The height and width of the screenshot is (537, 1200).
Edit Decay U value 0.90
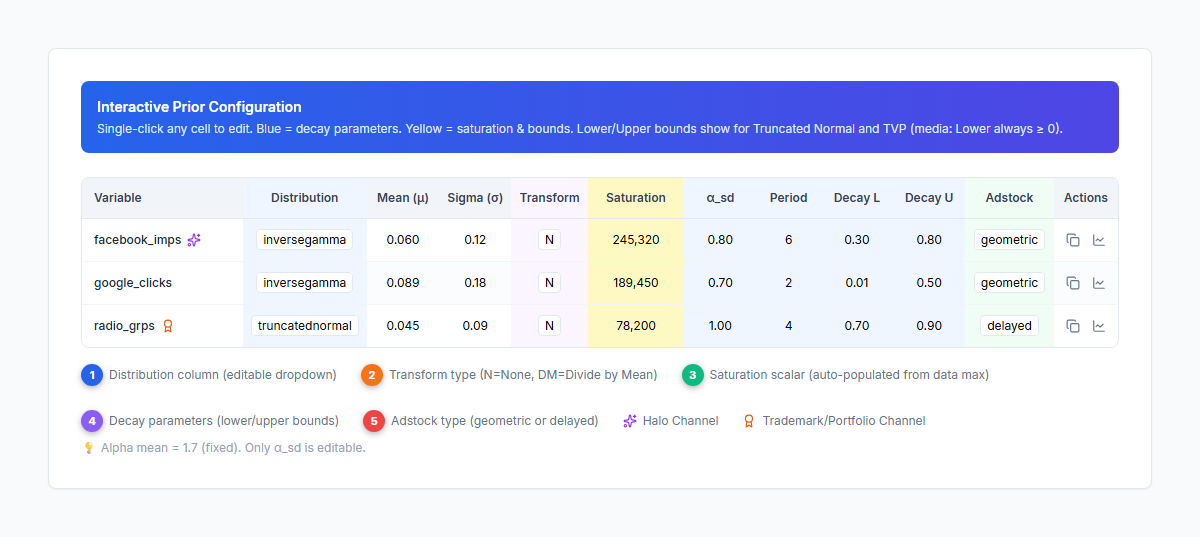click(x=929, y=326)
